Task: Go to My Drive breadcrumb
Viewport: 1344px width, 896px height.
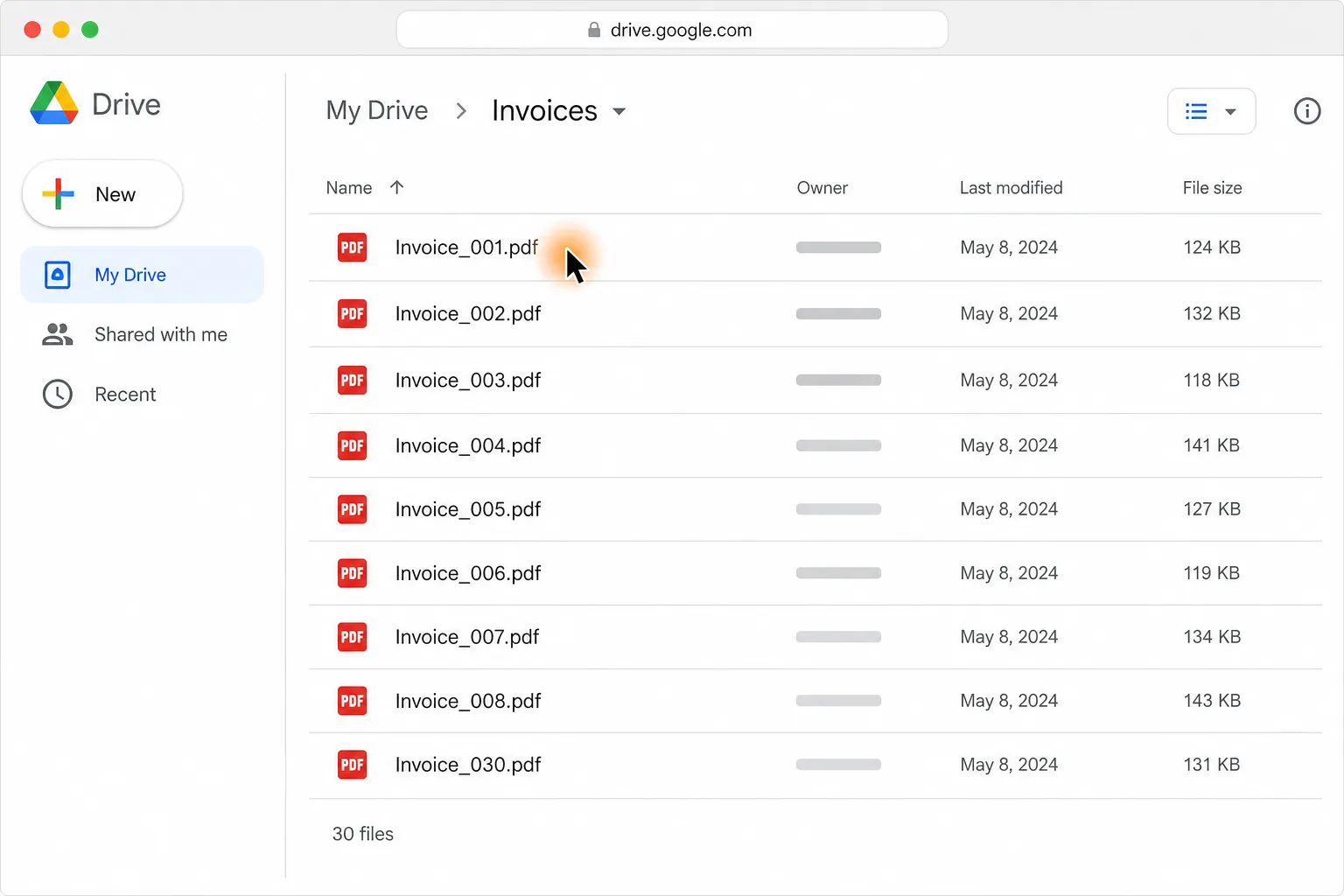Action: [x=377, y=110]
